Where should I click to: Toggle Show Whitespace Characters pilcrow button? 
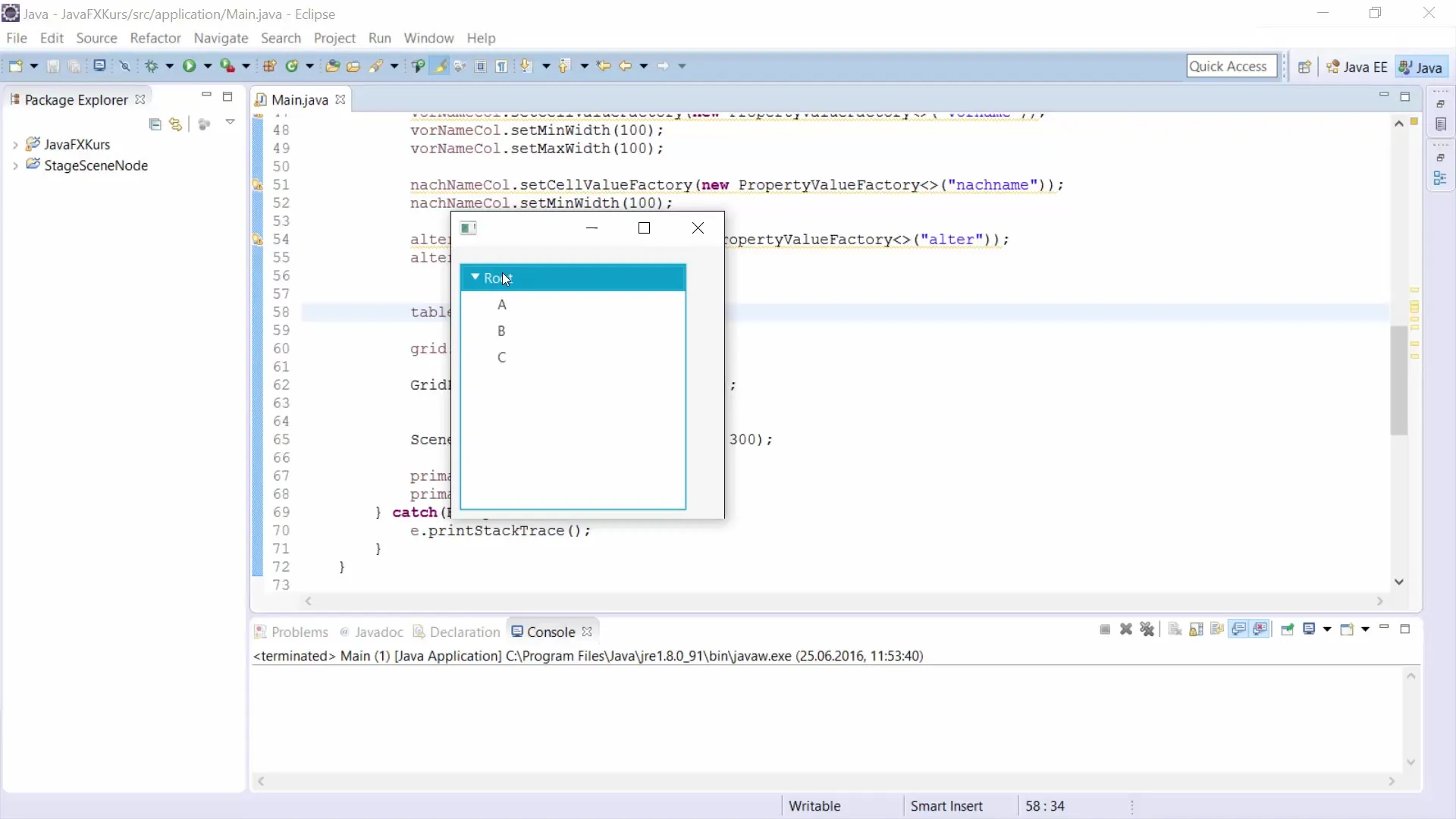click(502, 66)
